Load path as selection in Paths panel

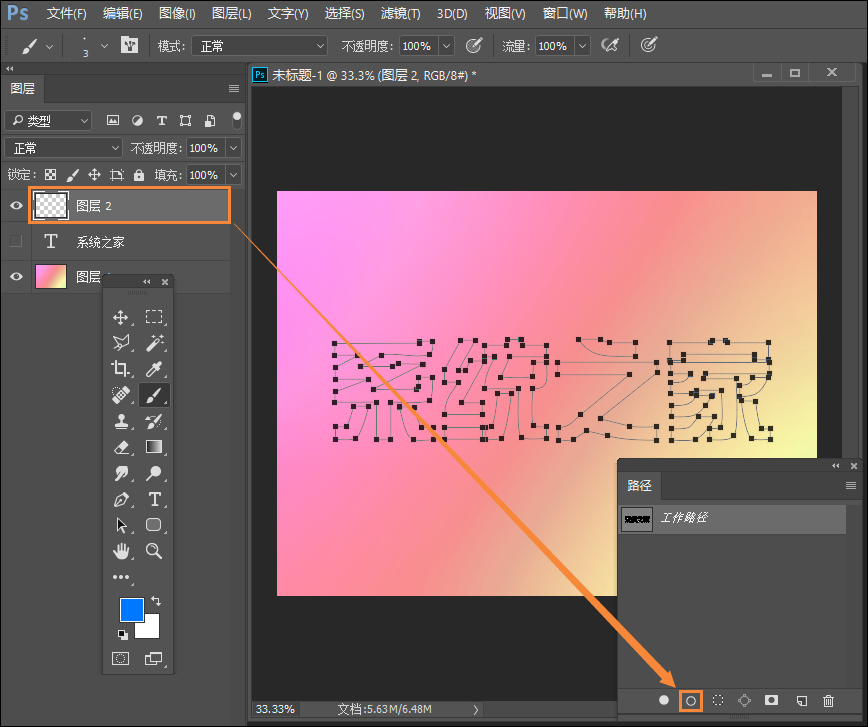pyautogui.click(x=717, y=701)
